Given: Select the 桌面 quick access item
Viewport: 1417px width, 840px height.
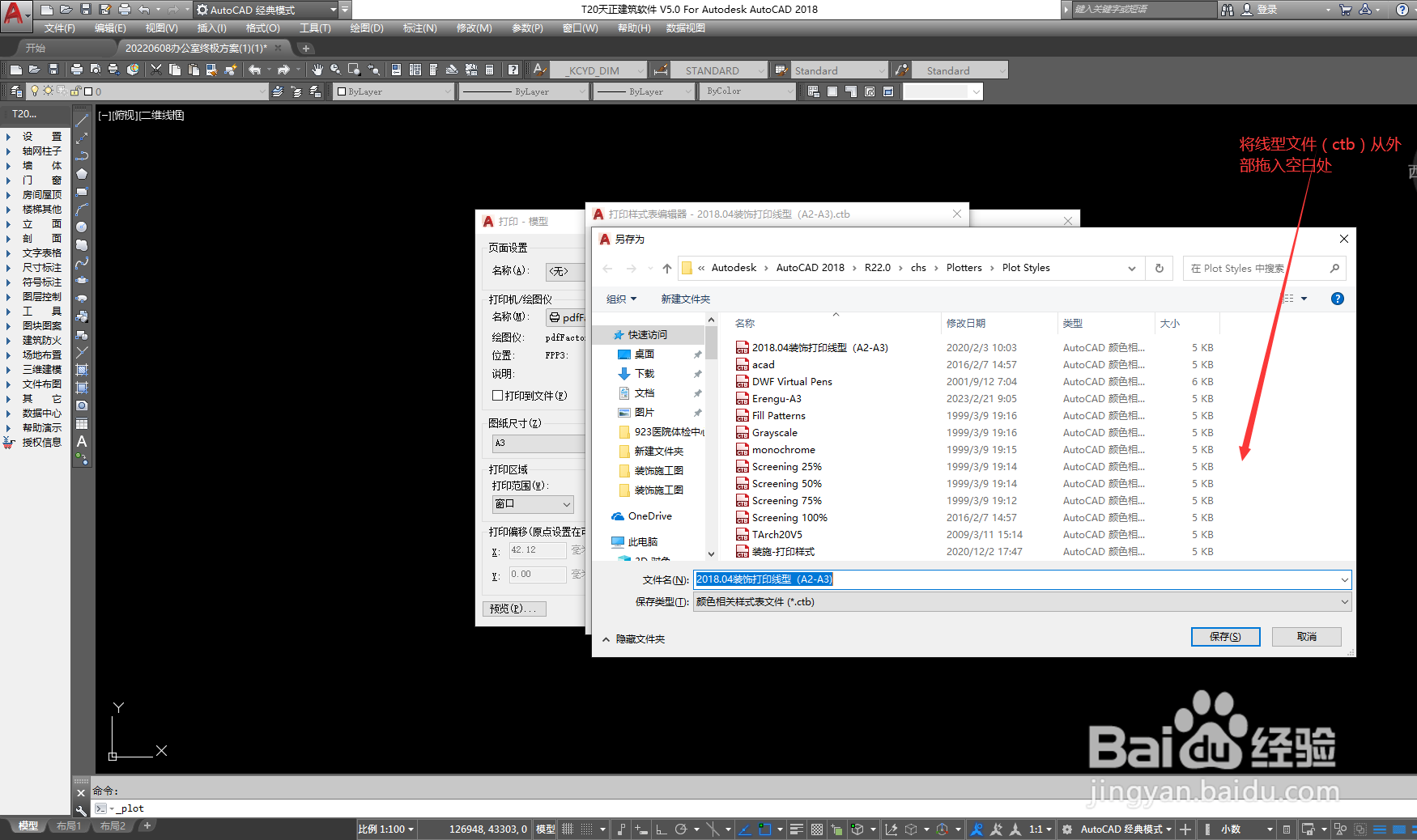Looking at the screenshot, I should 645,354.
